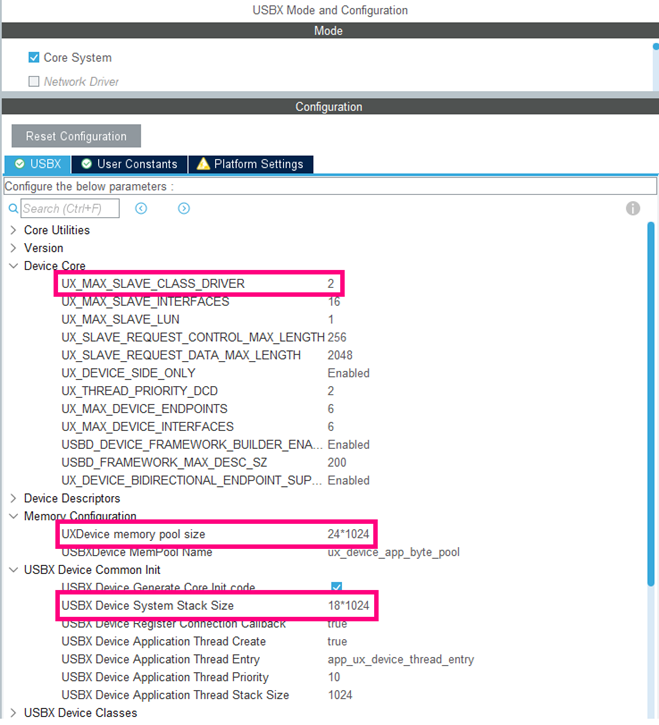
Task: Open the parameter info icon
Action: click(633, 209)
